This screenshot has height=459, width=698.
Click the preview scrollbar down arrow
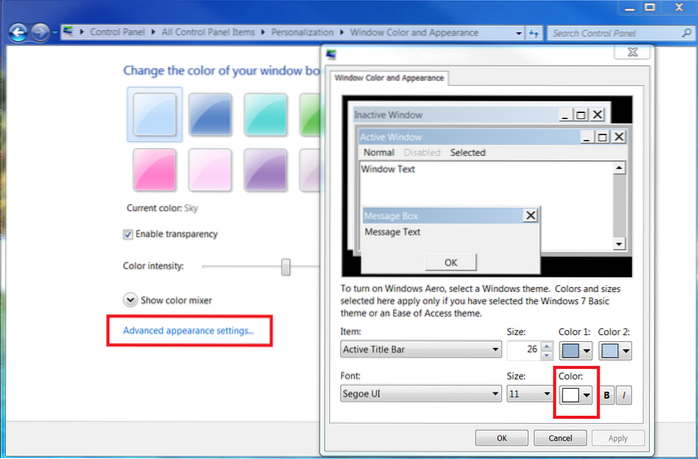619,243
